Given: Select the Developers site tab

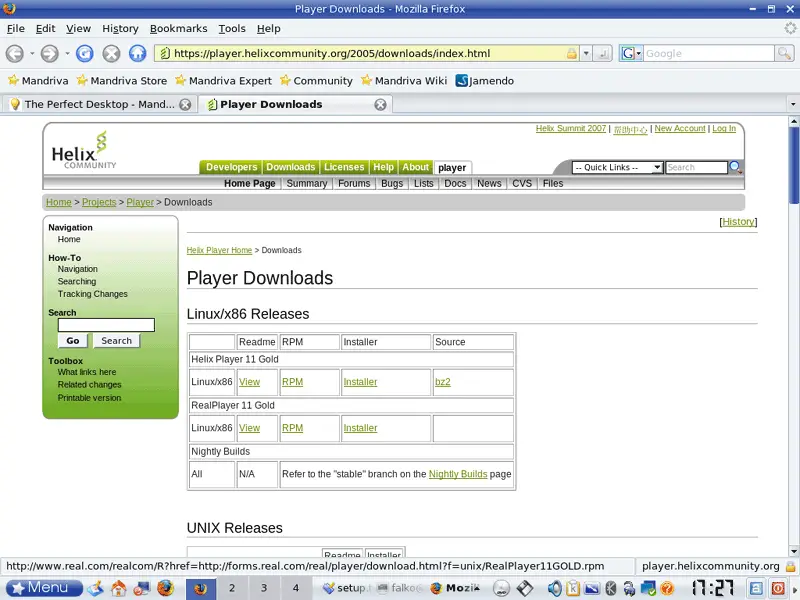Looking at the screenshot, I should pyautogui.click(x=231, y=167).
